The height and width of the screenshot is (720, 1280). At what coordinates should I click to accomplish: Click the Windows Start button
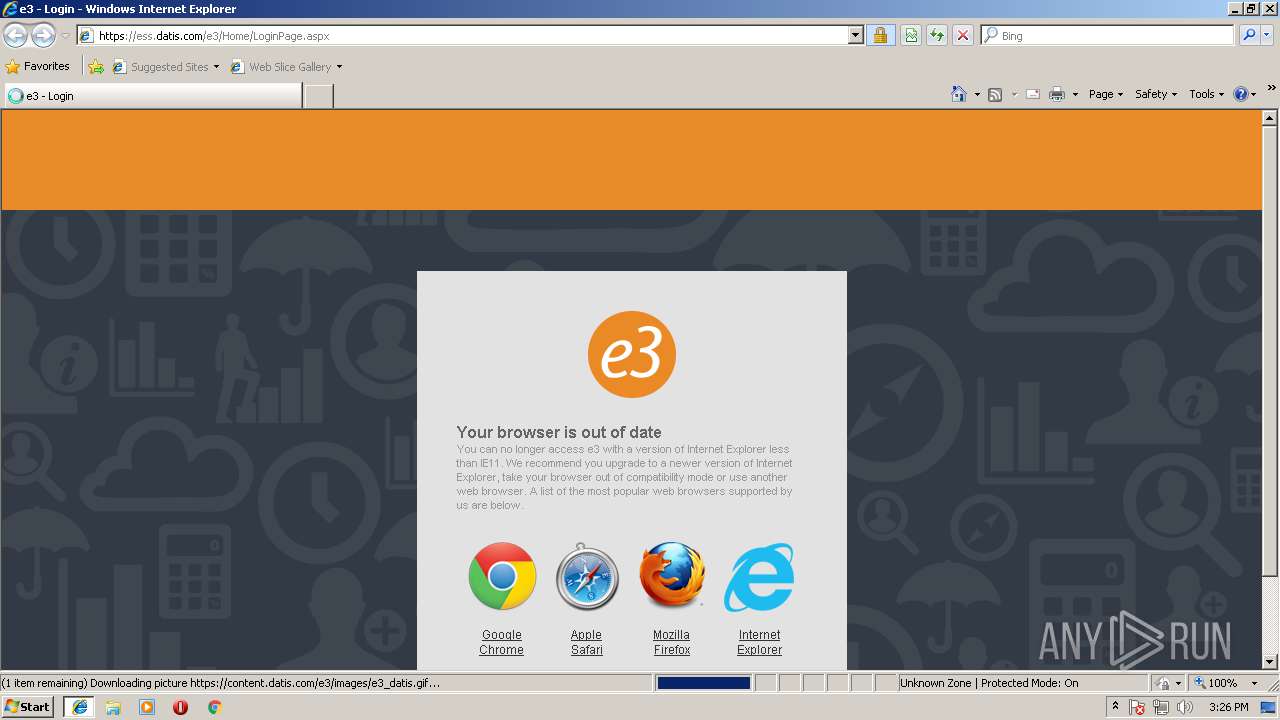27,707
